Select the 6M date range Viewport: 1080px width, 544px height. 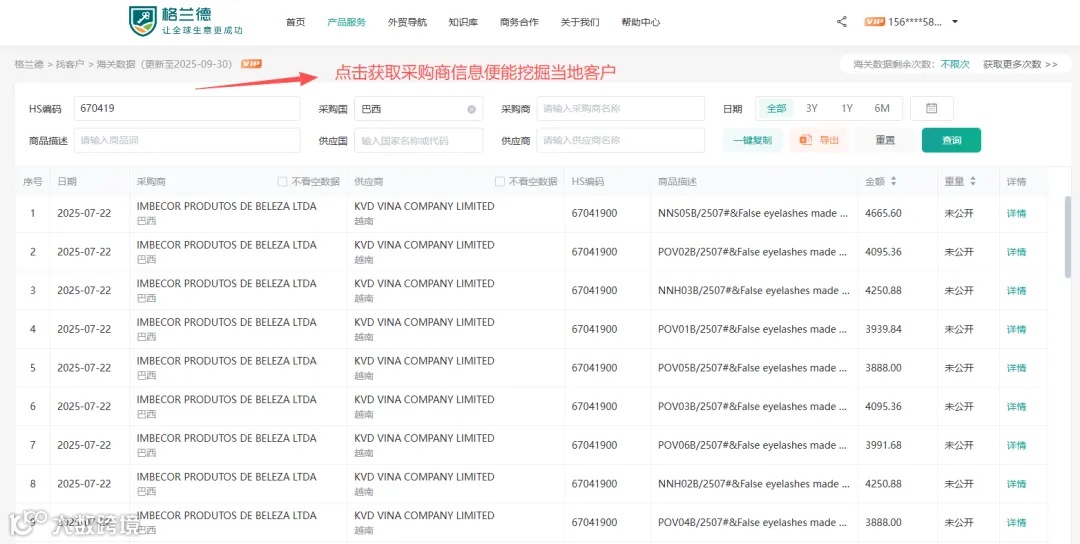[882, 109]
